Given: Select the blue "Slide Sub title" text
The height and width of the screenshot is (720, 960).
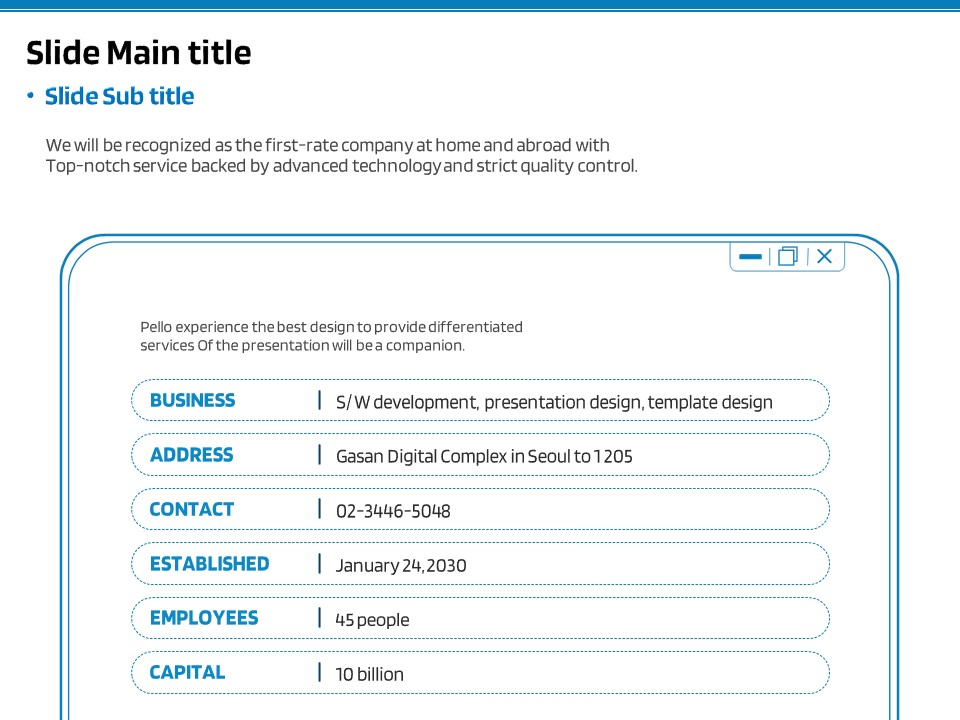Looking at the screenshot, I should (119, 97).
